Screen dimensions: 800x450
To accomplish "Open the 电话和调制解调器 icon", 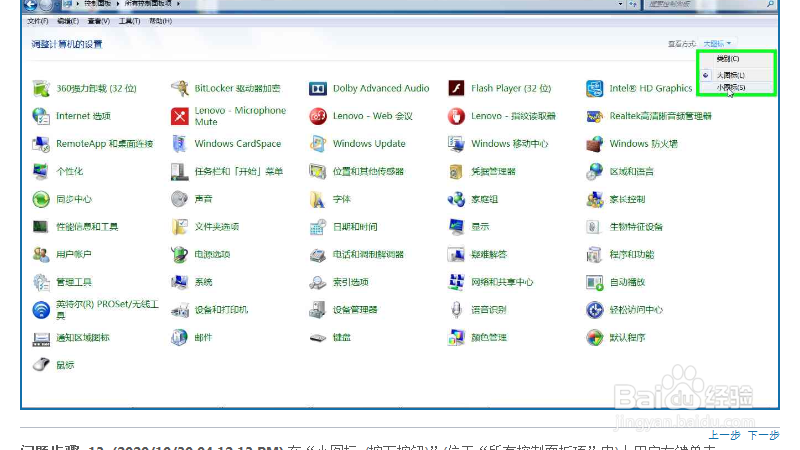I will pos(318,255).
